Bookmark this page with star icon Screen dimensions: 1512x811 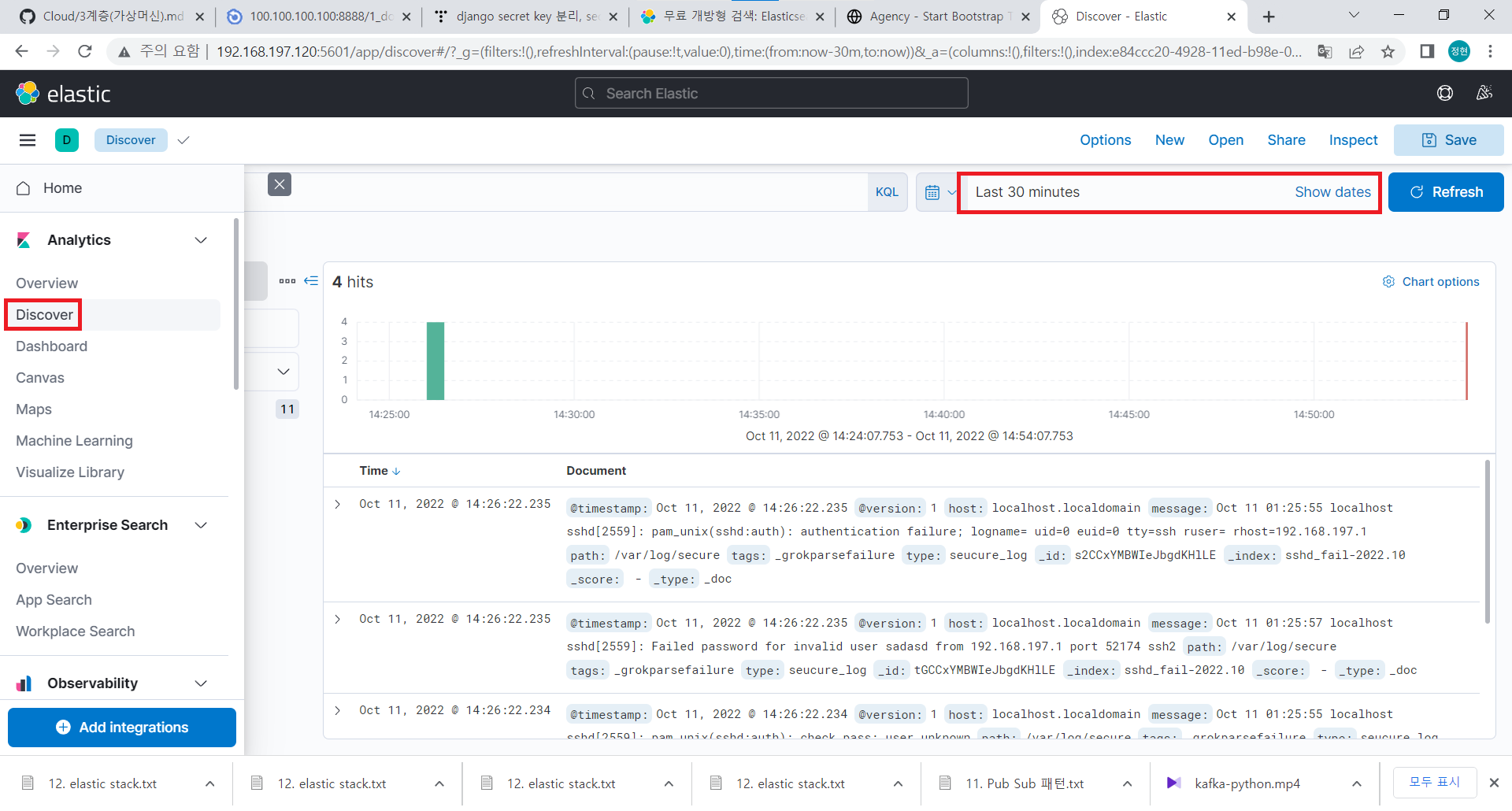click(1388, 52)
